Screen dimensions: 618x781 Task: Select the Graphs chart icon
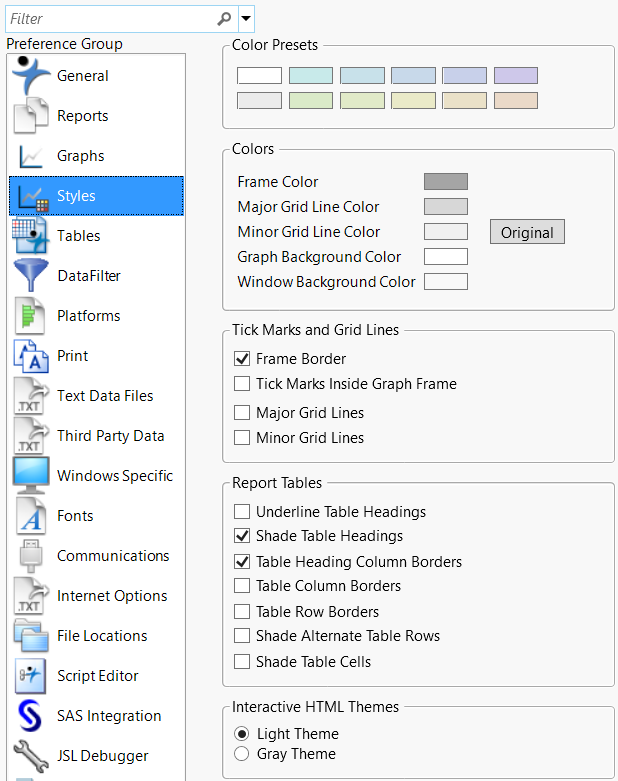point(31,156)
